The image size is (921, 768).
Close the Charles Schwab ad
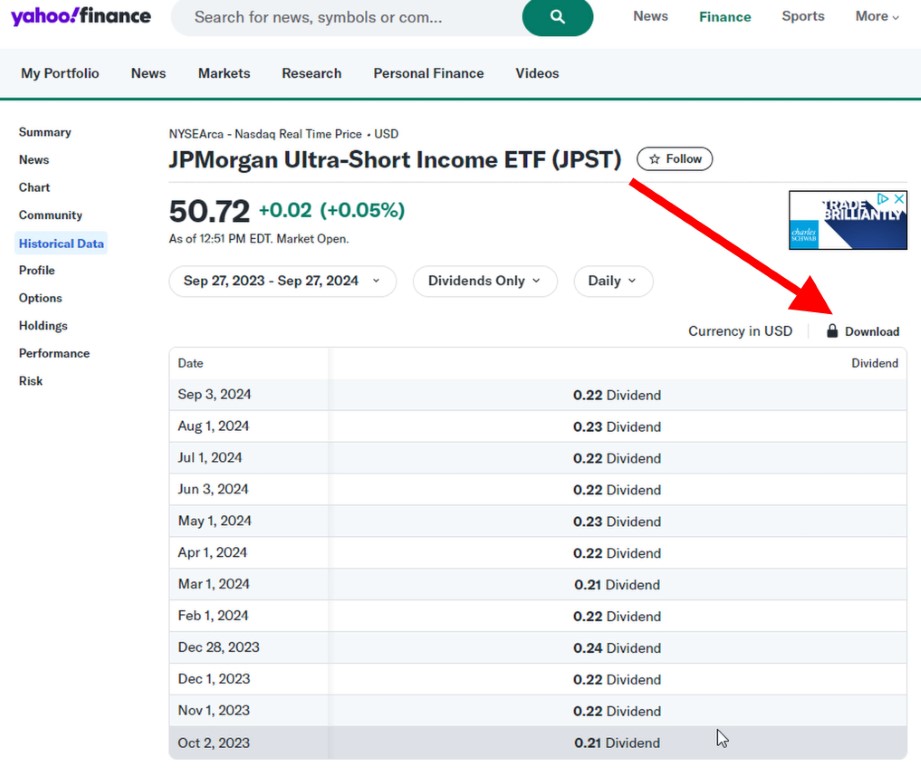tap(899, 199)
